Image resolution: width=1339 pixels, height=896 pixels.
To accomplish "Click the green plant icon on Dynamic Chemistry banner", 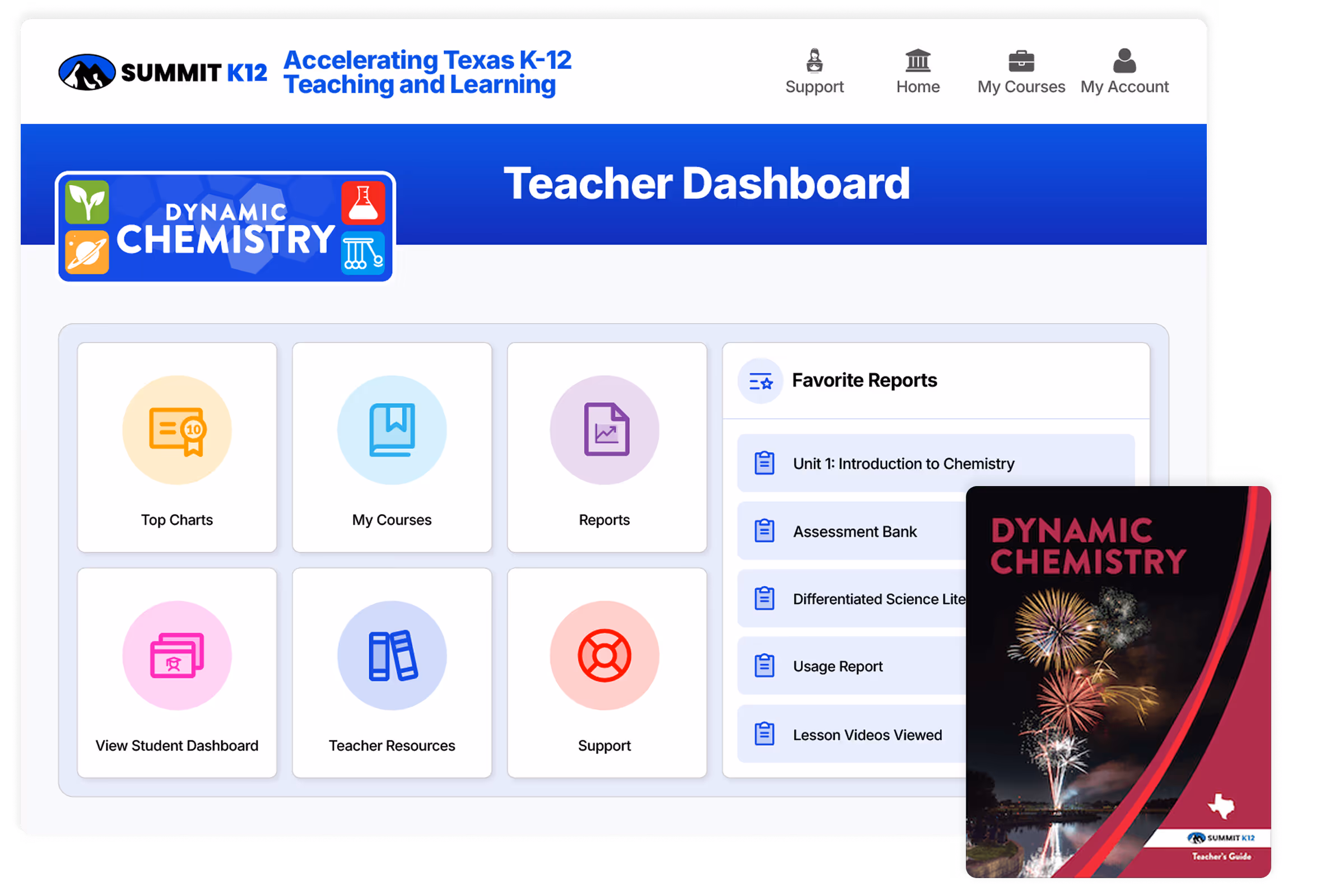I will (87, 202).
